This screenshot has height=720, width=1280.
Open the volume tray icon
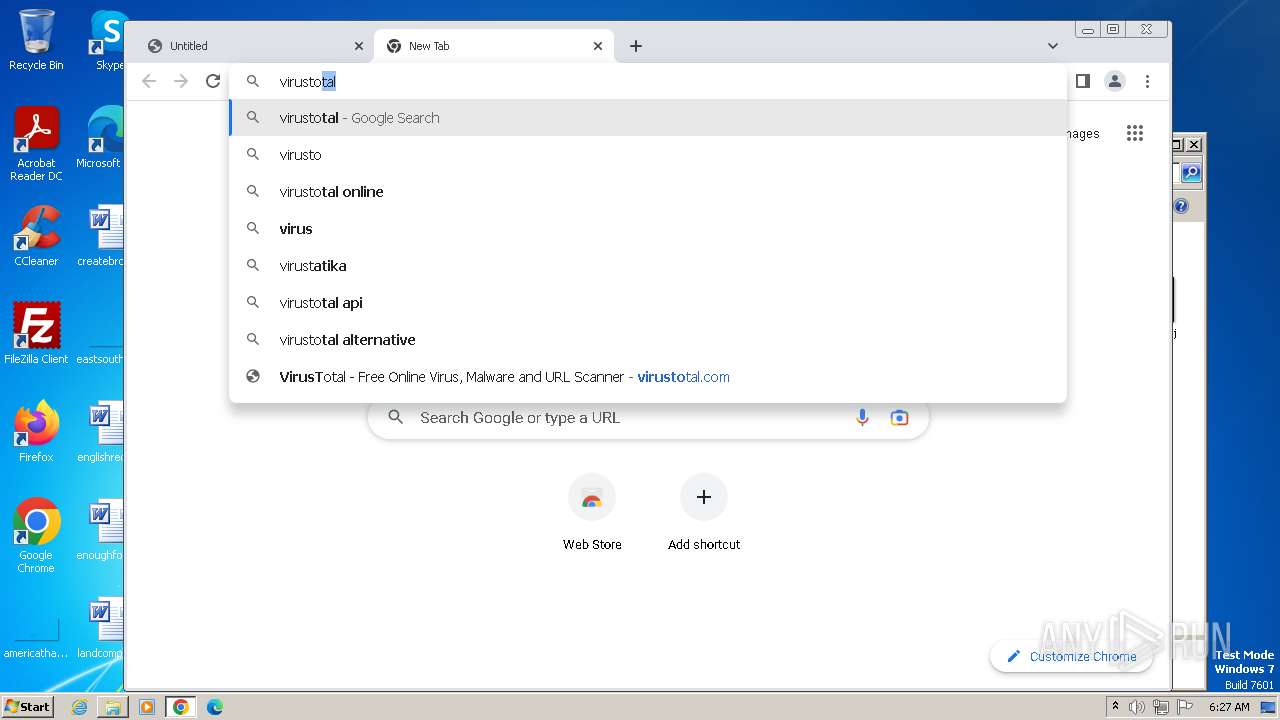[1137, 707]
